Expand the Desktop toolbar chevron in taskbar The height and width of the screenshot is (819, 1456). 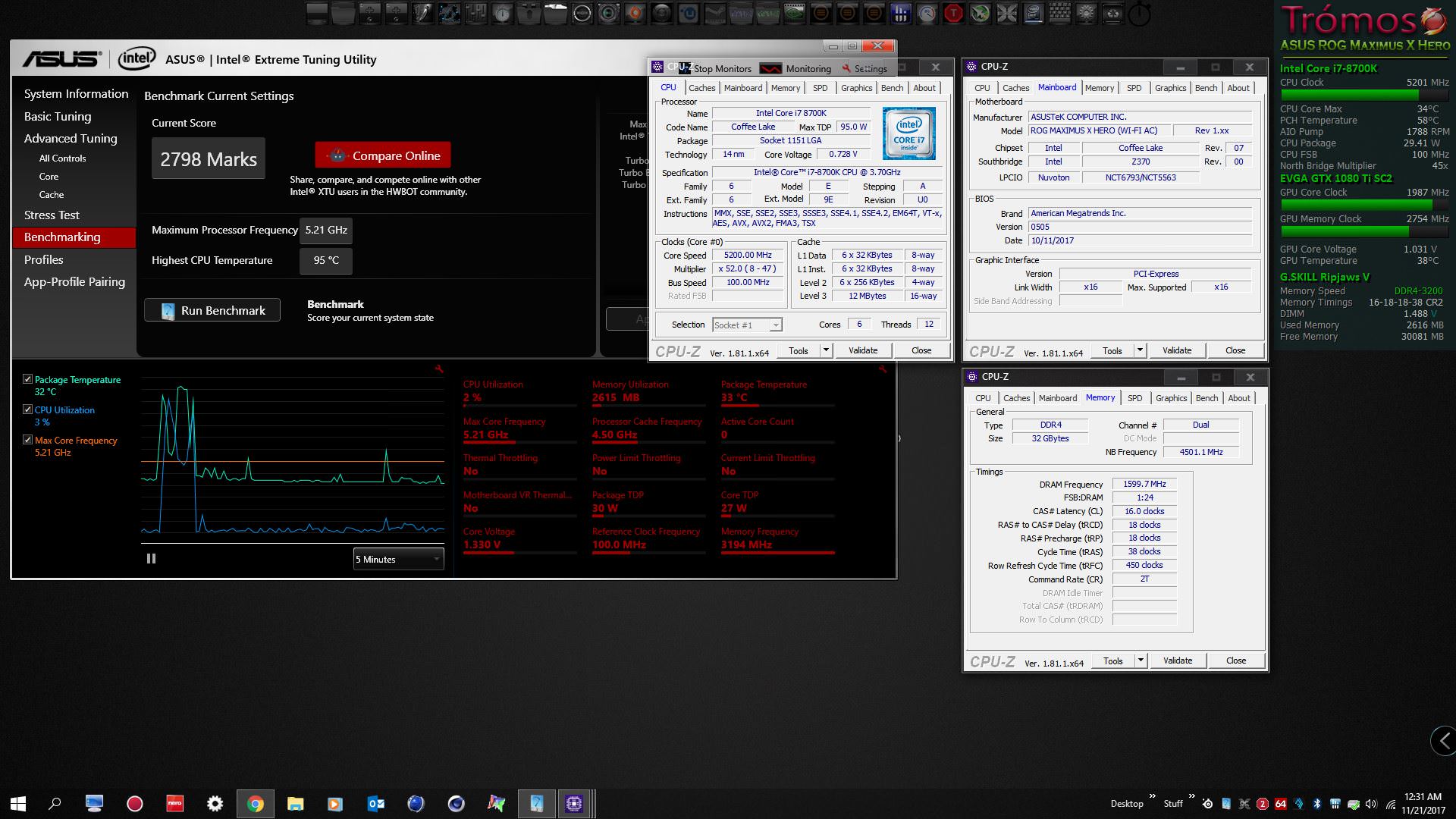pos(1153,796)
